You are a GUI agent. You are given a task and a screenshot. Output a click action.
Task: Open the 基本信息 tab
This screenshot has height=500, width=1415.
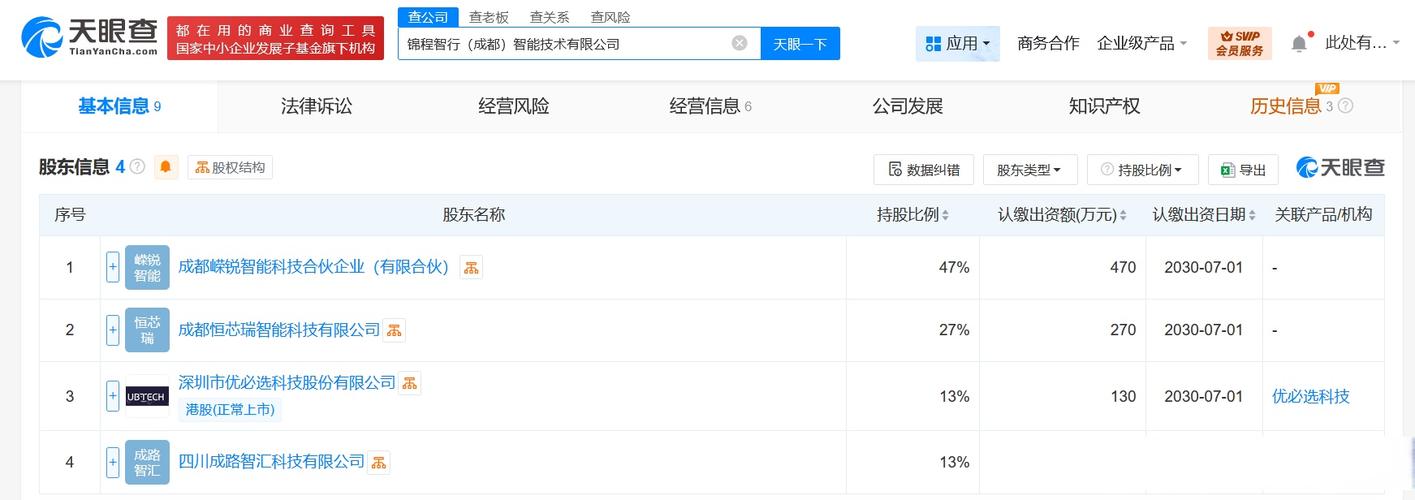tap(119, 106)
